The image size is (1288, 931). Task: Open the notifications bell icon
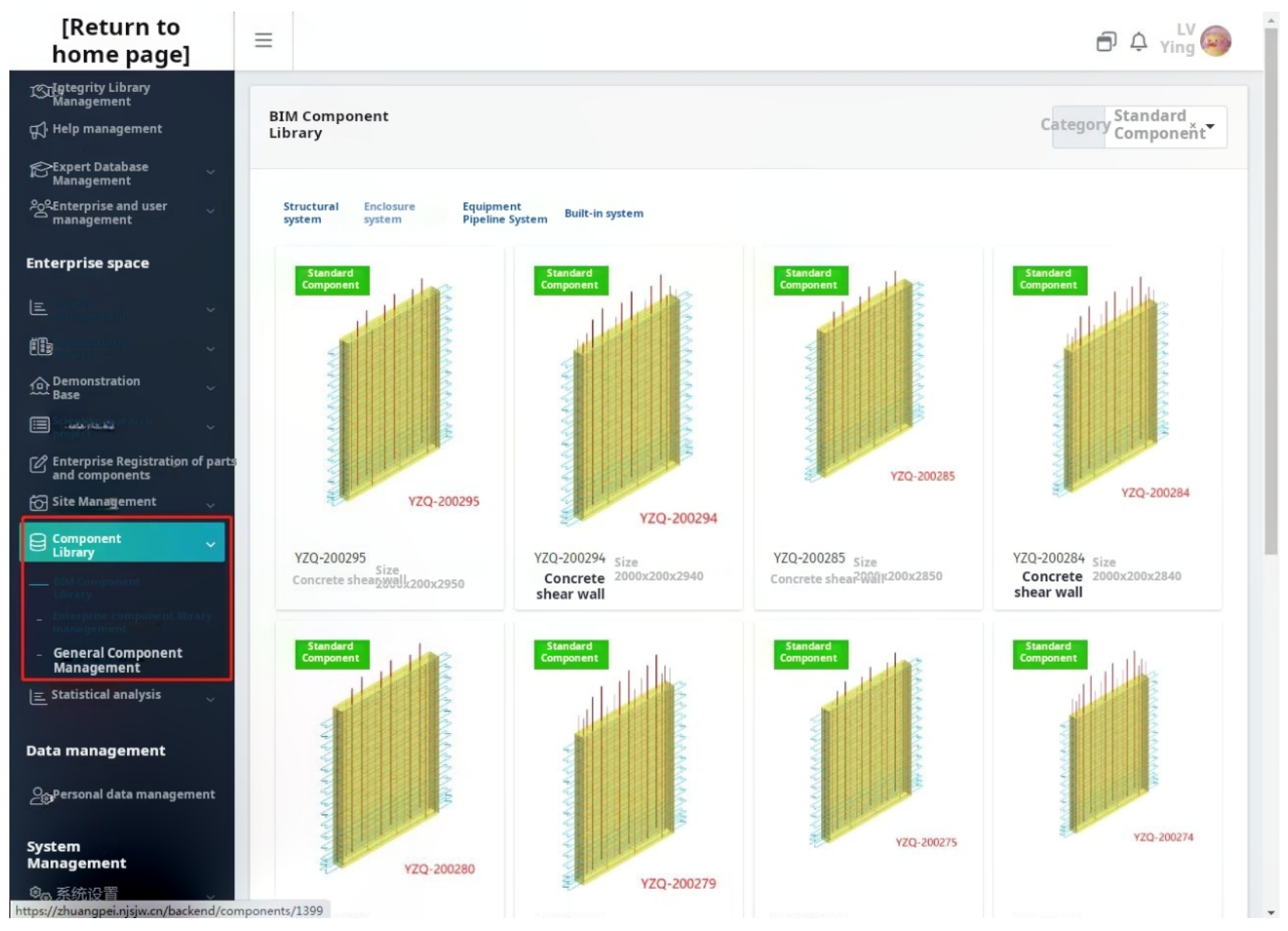click(x=1138, y=42)
